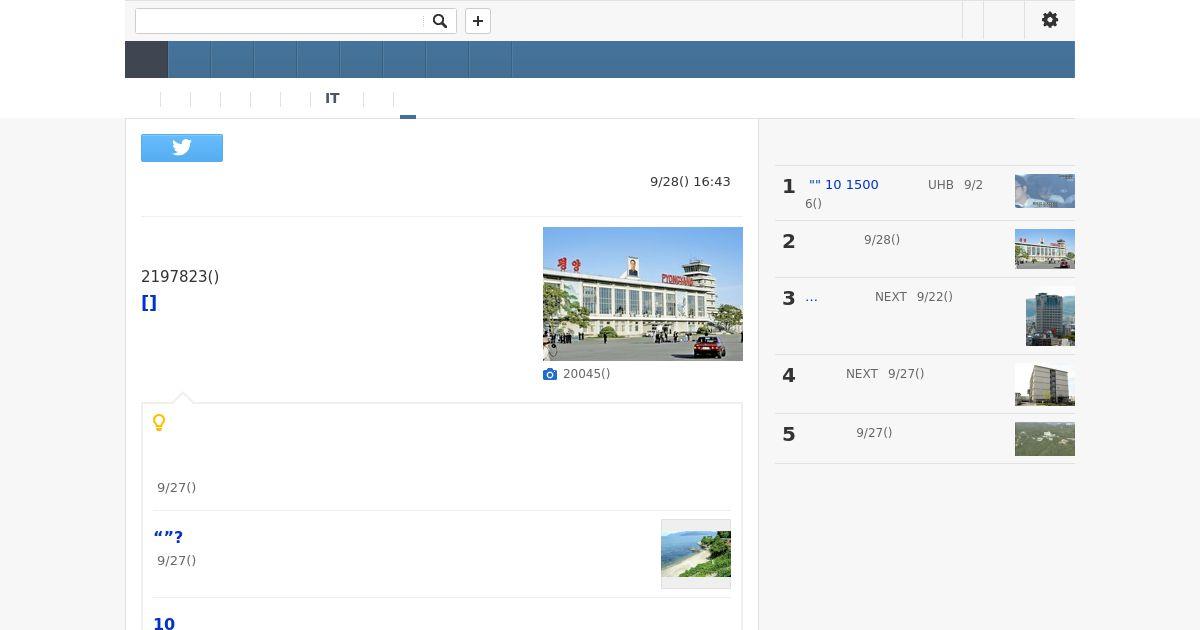
Task: Open ranking 3 tower building thumbnail
Action: pos(1050,316)
